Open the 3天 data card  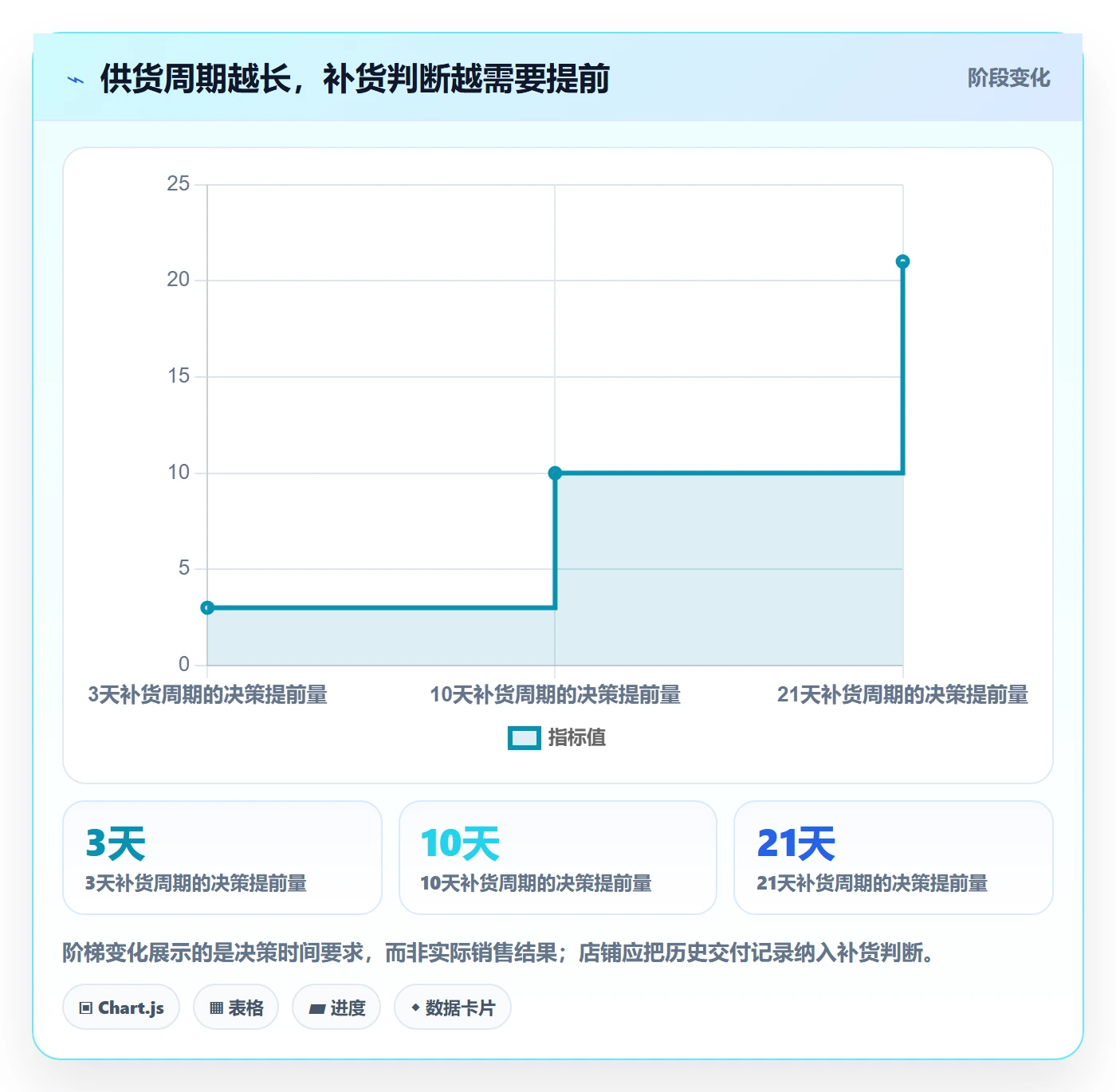pyautogui.click(x=222, y=858)
